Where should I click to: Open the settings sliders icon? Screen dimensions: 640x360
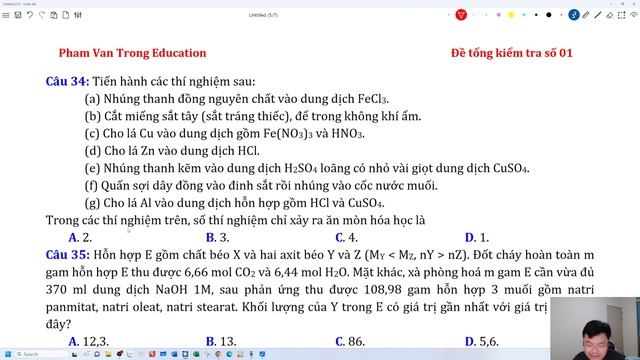click(78, 15)
